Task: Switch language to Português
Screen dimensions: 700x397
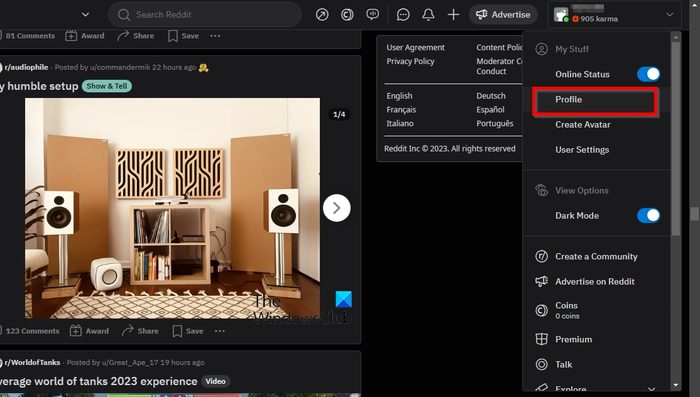Action: [x=495, y=123]
